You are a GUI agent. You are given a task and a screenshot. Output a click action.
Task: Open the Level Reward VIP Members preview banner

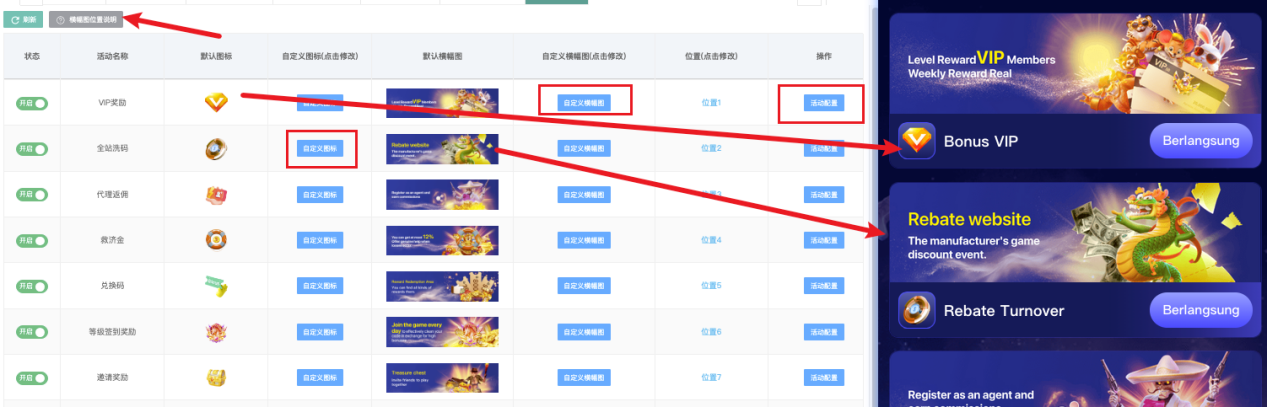pyautogui.click(x=1075, y=63)
